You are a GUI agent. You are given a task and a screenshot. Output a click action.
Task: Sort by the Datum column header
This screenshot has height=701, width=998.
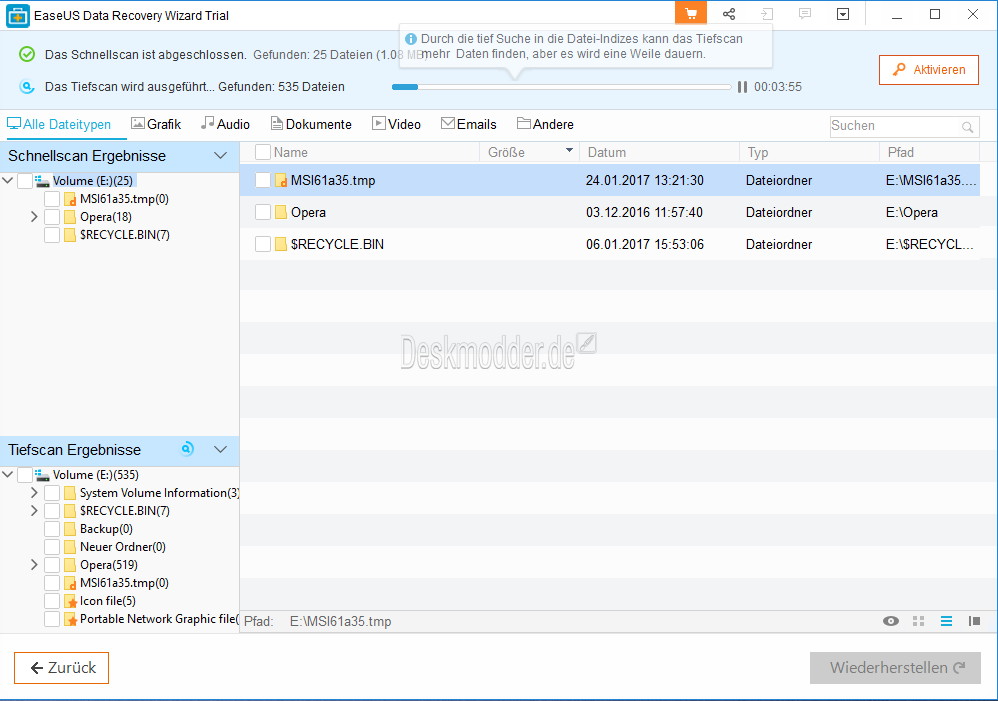pos(659,152)
